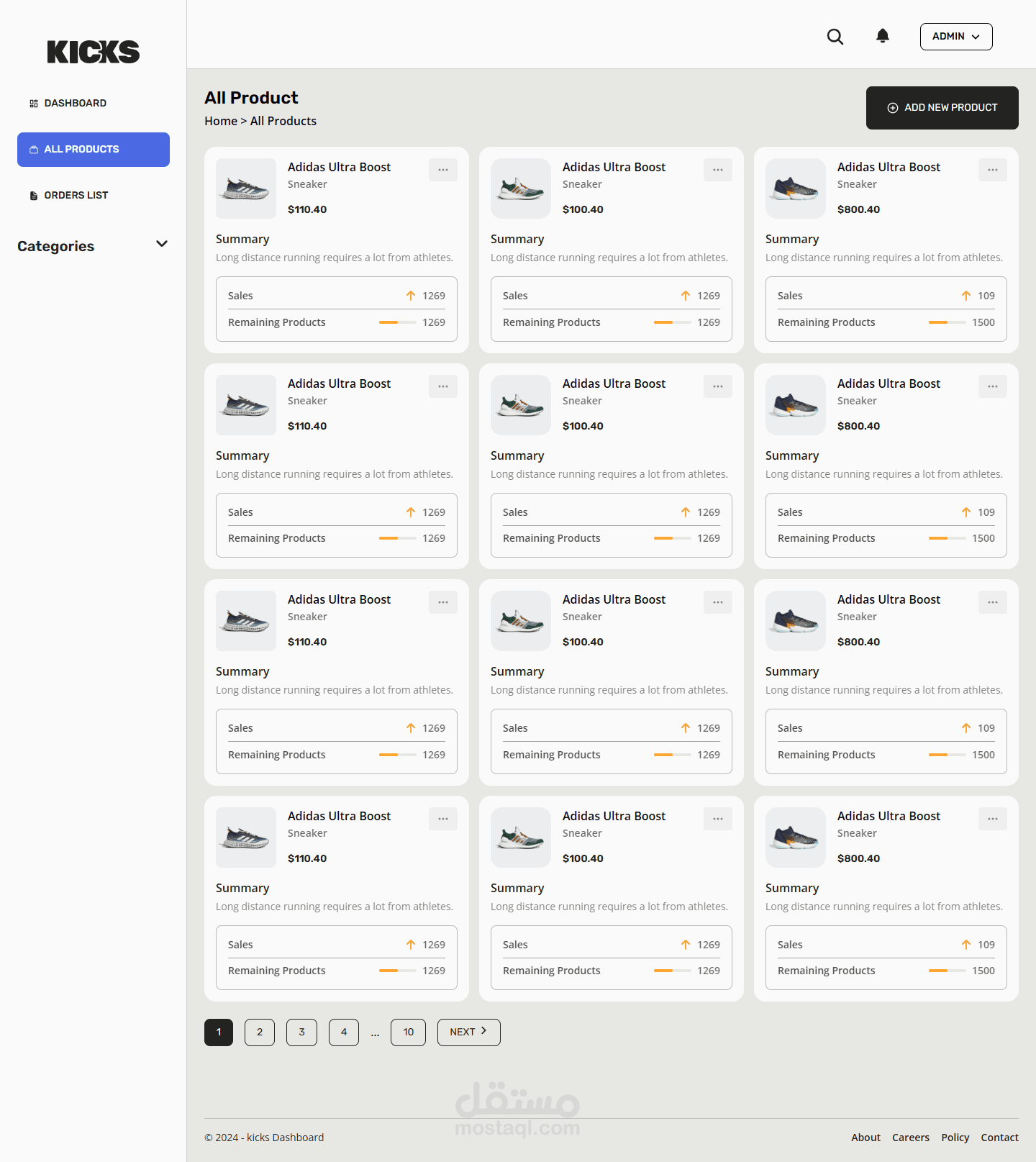Open the About footer link
This screenshot has width=1036, height=1162.
tap(865, 1138)
